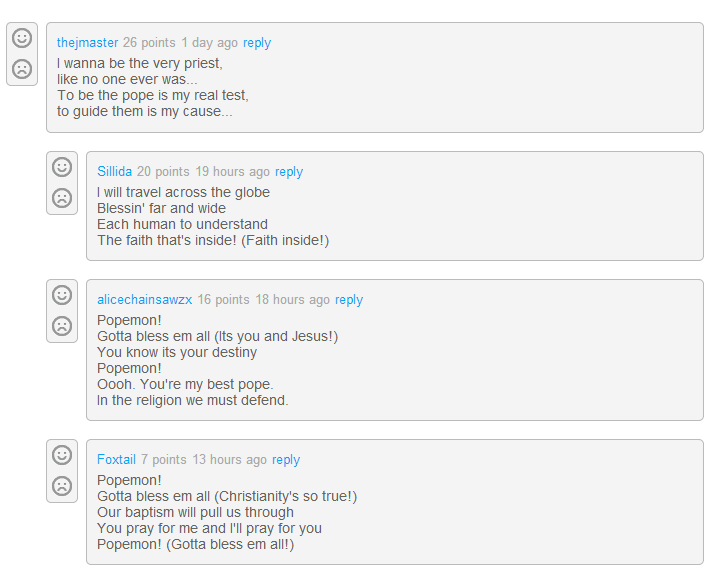The height and width of the screenshot is (568, 711).
Task: Click the smiley face on Sillida's comment
Action: pos(62,167)
